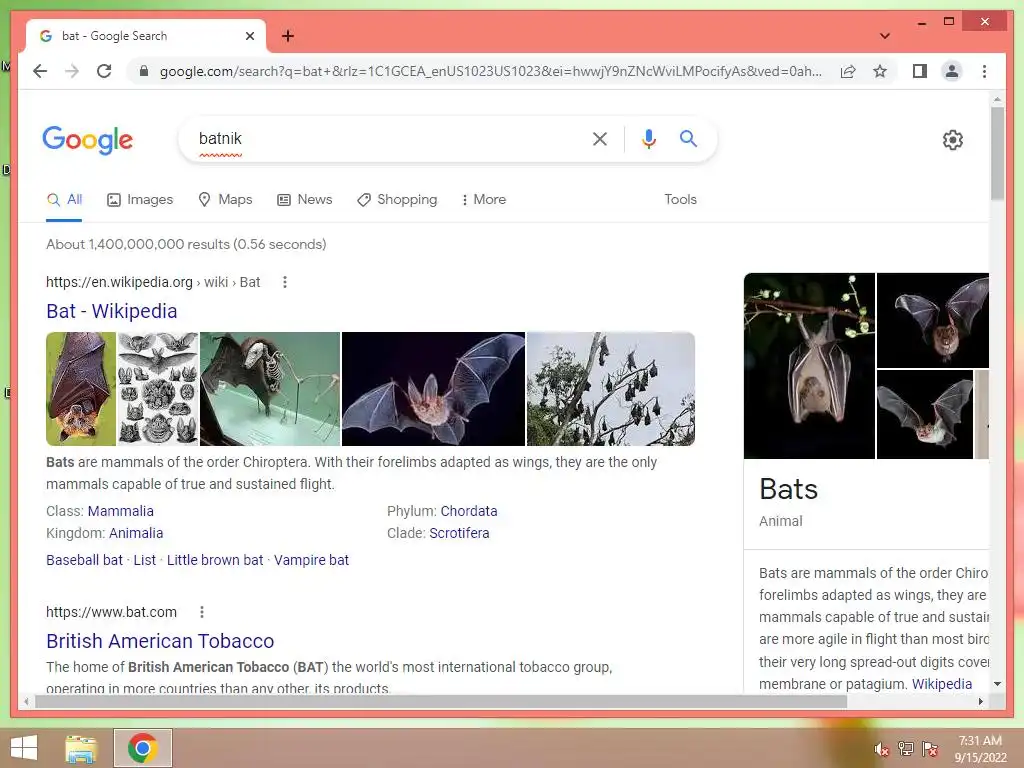Switch to the News tab

click(304, 199)
